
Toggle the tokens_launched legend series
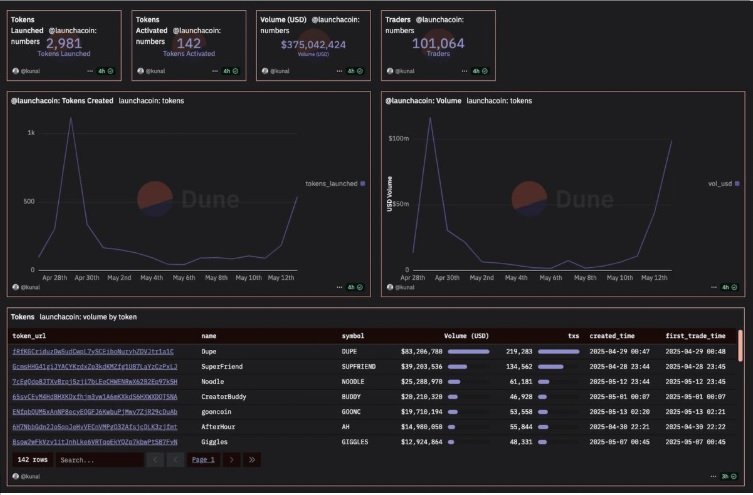click(x=335, y=183)
